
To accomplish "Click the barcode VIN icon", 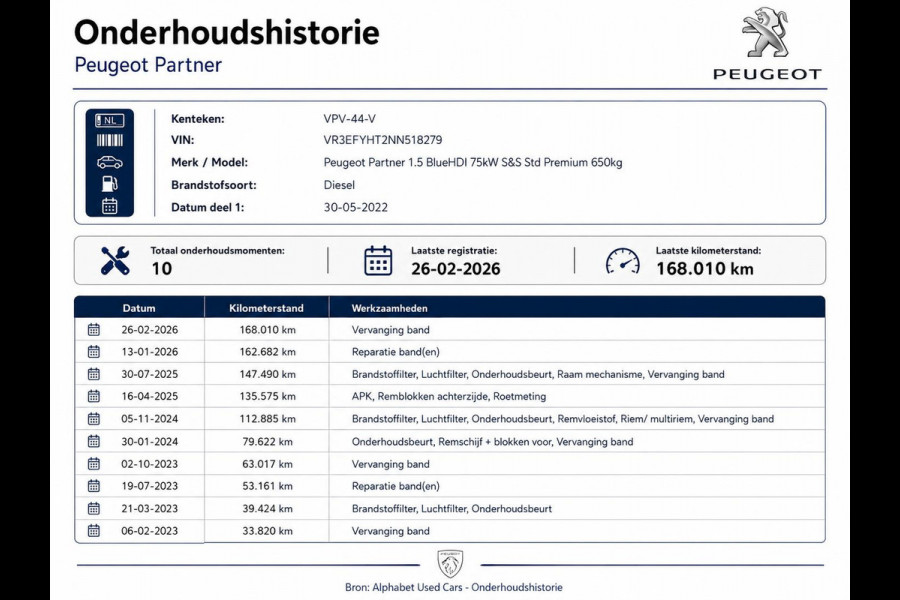I will point(110,140).
